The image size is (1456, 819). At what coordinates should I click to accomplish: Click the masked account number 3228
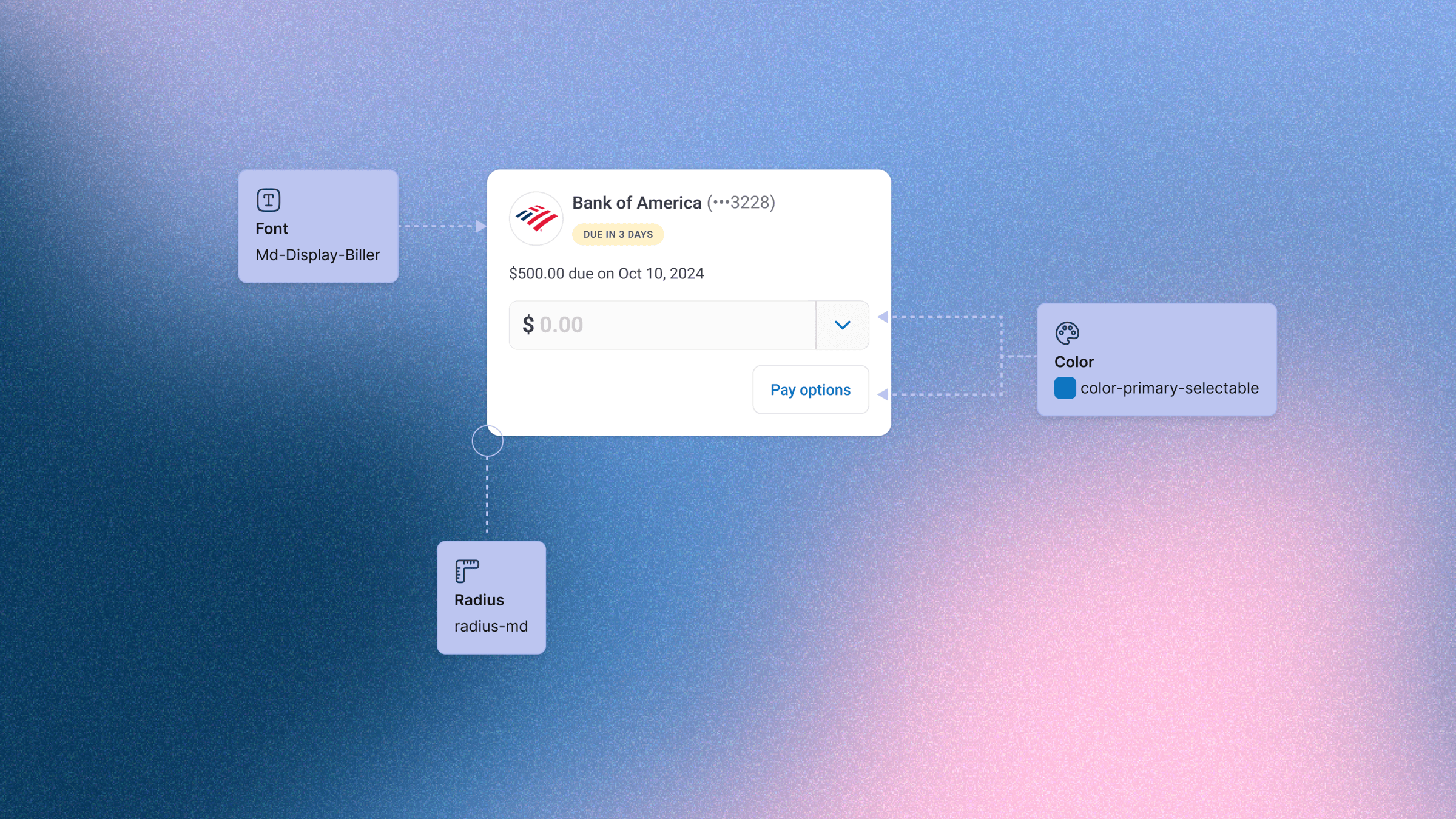741,203
